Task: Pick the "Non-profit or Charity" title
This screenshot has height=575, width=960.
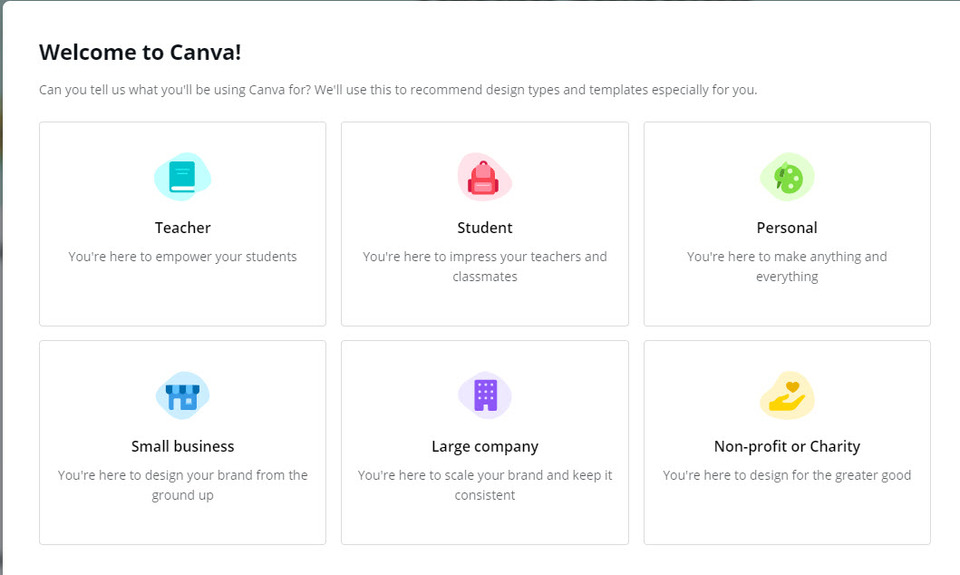Action: tap(787, 447)
